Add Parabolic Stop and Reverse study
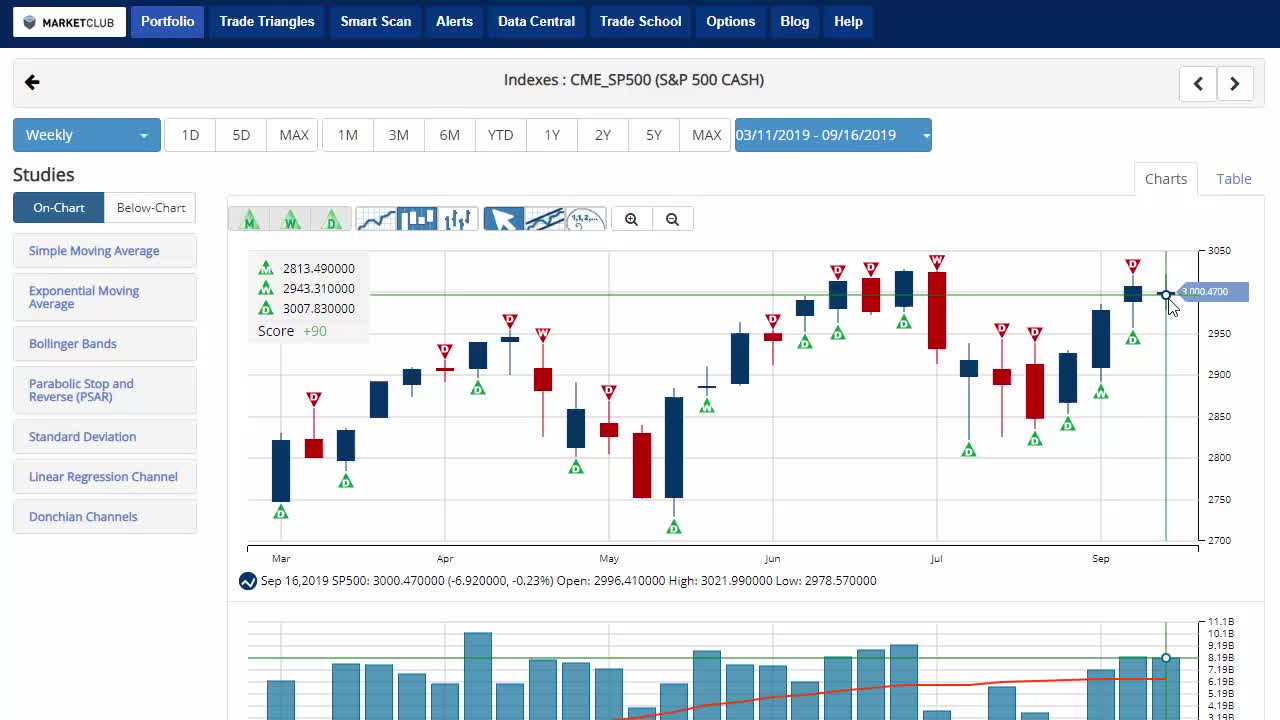The width and height of the screenshot is (1280, 720). (x=105, y=390)
